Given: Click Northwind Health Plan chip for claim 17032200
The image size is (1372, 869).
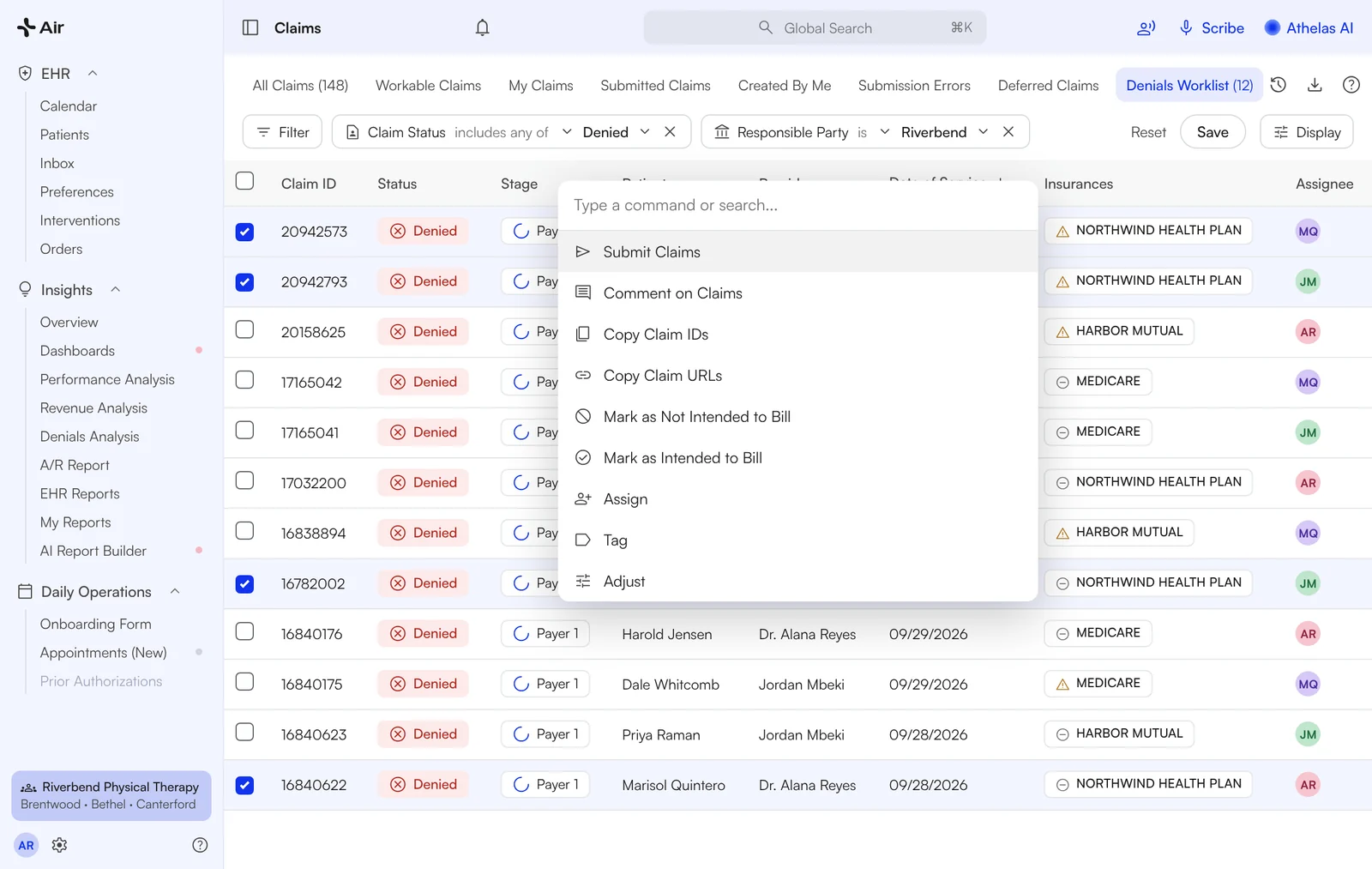Looking at the screenshot, I should [x=1148, y=482].
